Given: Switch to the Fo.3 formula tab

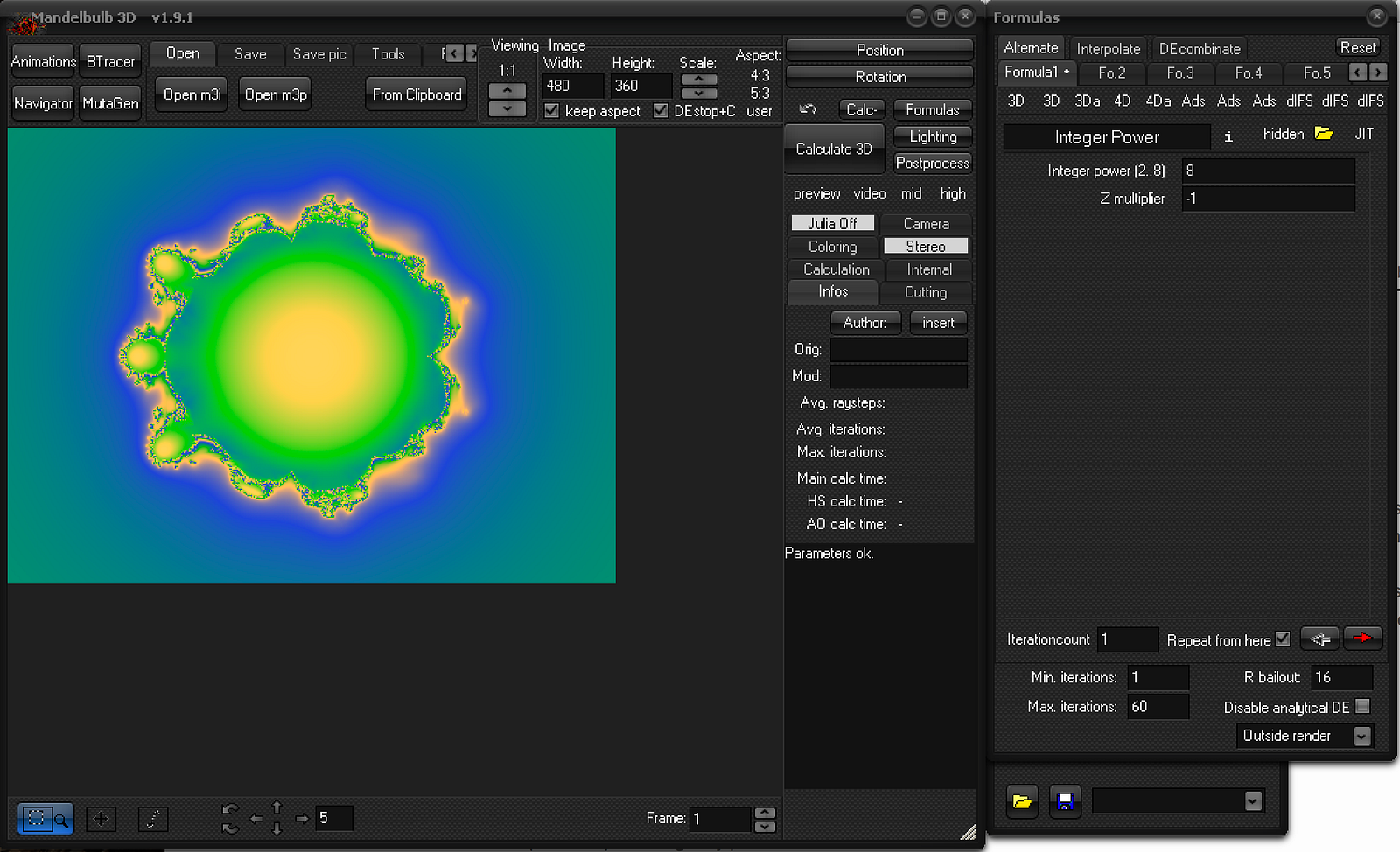Looking at the screenshot, I should click(x=1179, y=73).
